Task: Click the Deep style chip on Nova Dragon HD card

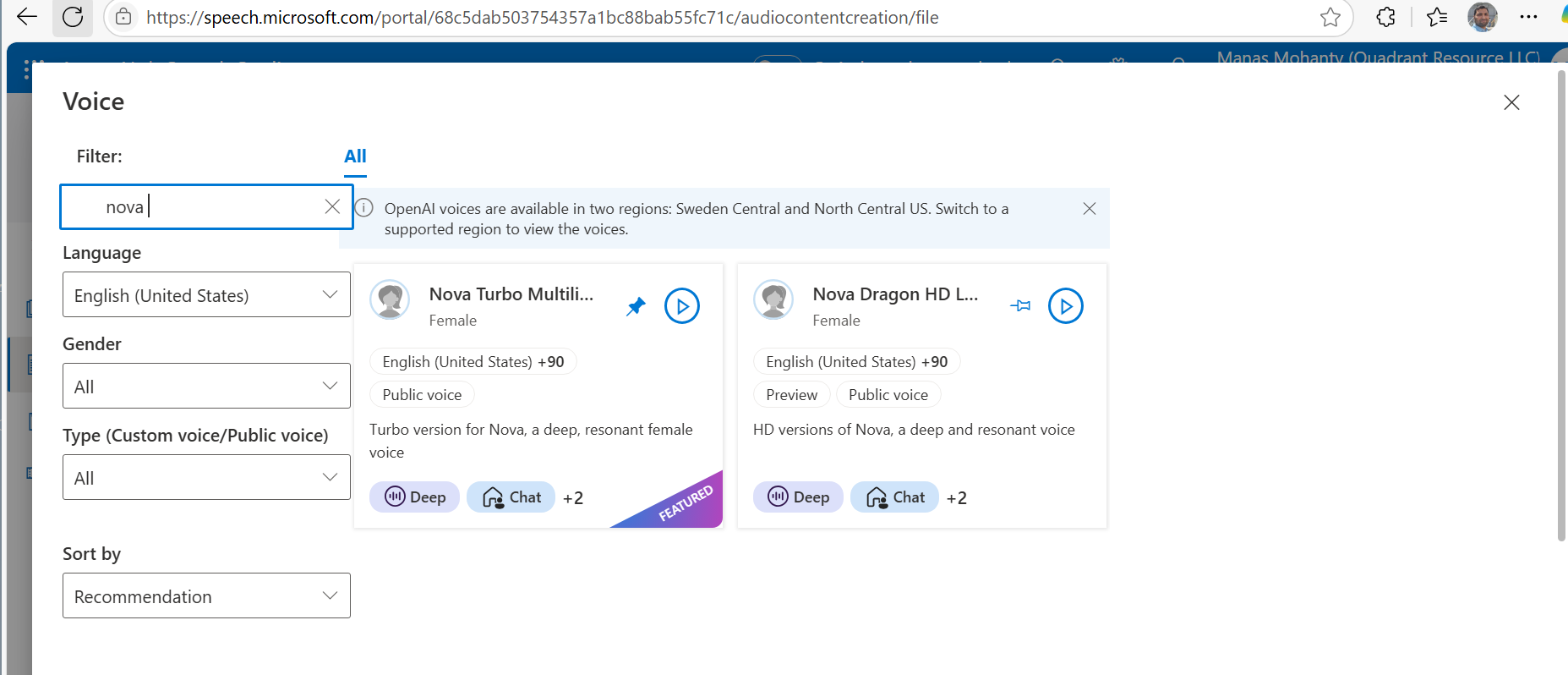Action: pyautogui.click(x=799, y=497)
